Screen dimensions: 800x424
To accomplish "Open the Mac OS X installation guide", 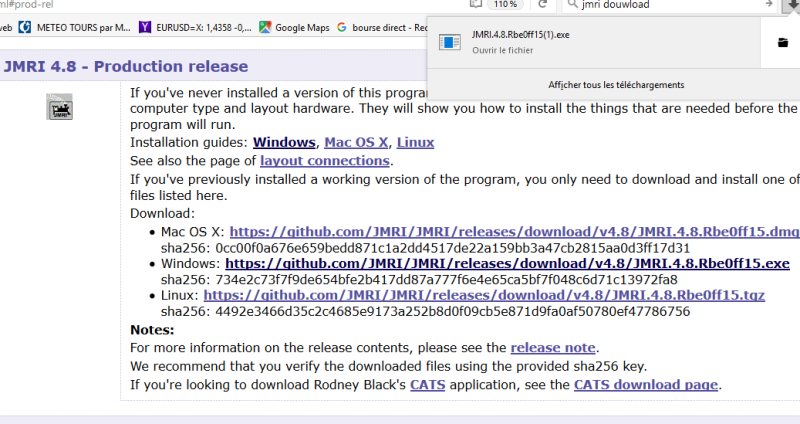I will pos(355,143).
